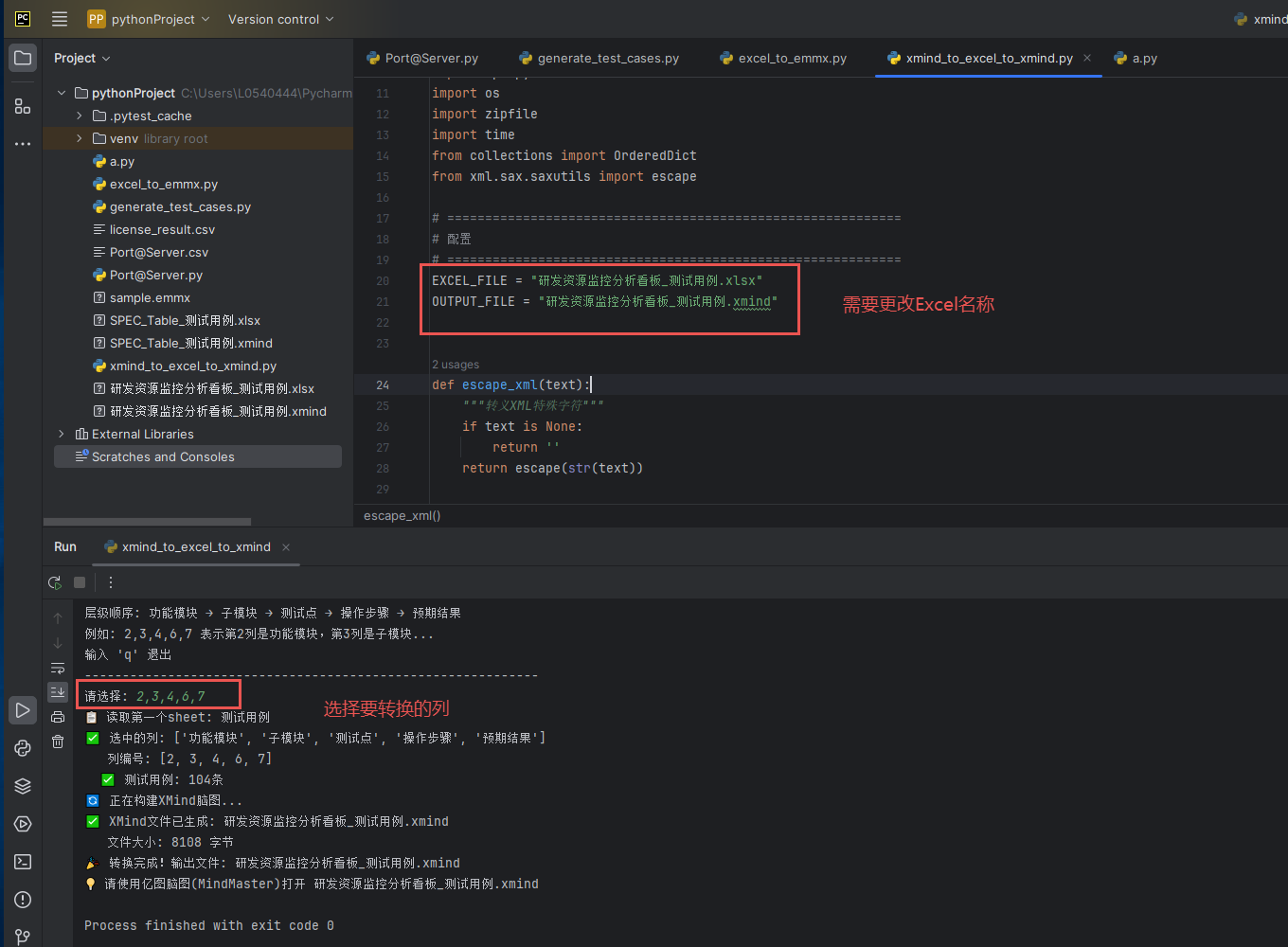Image resolution: width=1288 pixels, height=947 pixels.
Task: Switch to excel_to_emmx.py tab
Action: (x=783, y=58)
